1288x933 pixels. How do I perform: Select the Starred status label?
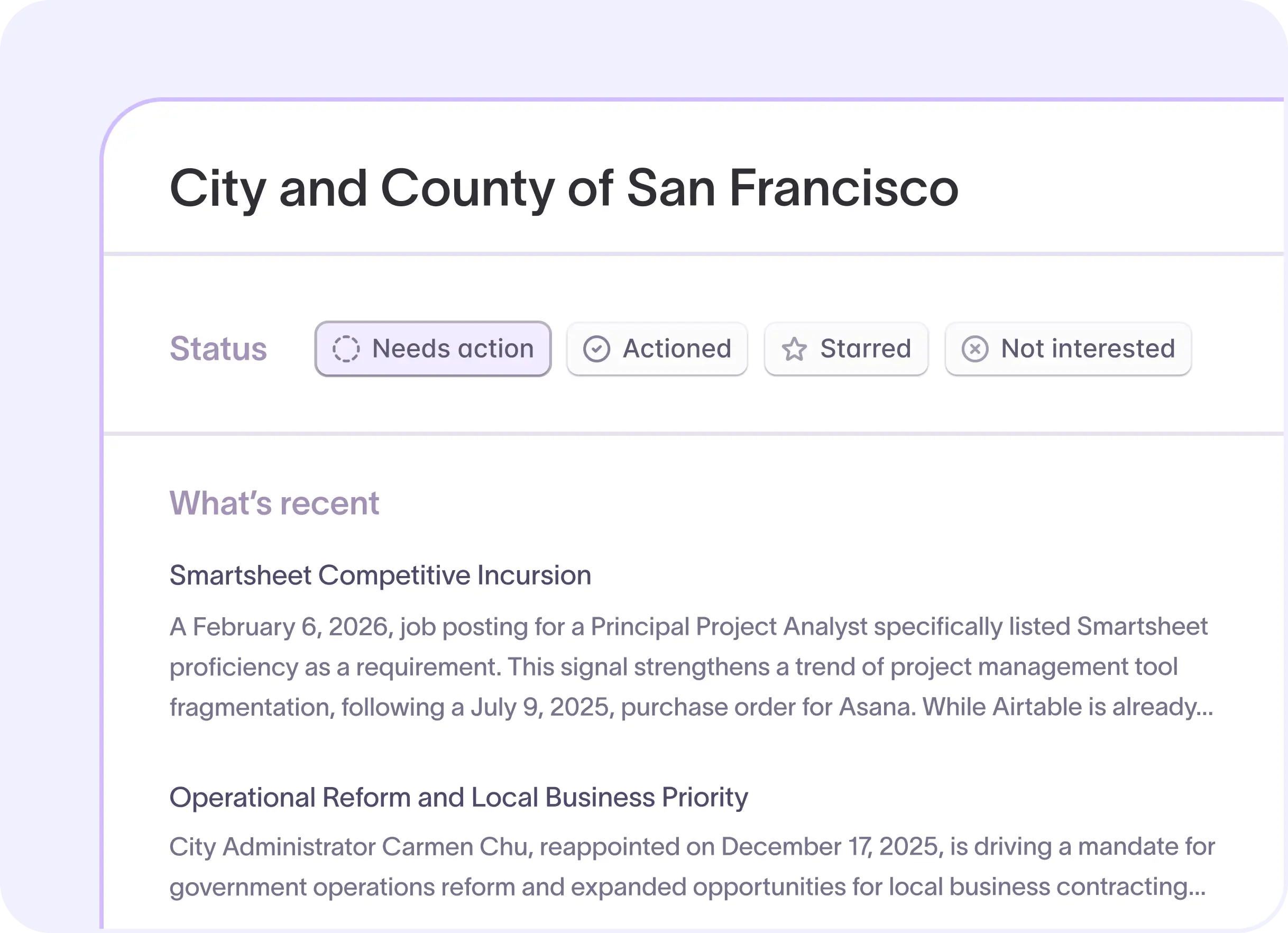tap(866, 349)
